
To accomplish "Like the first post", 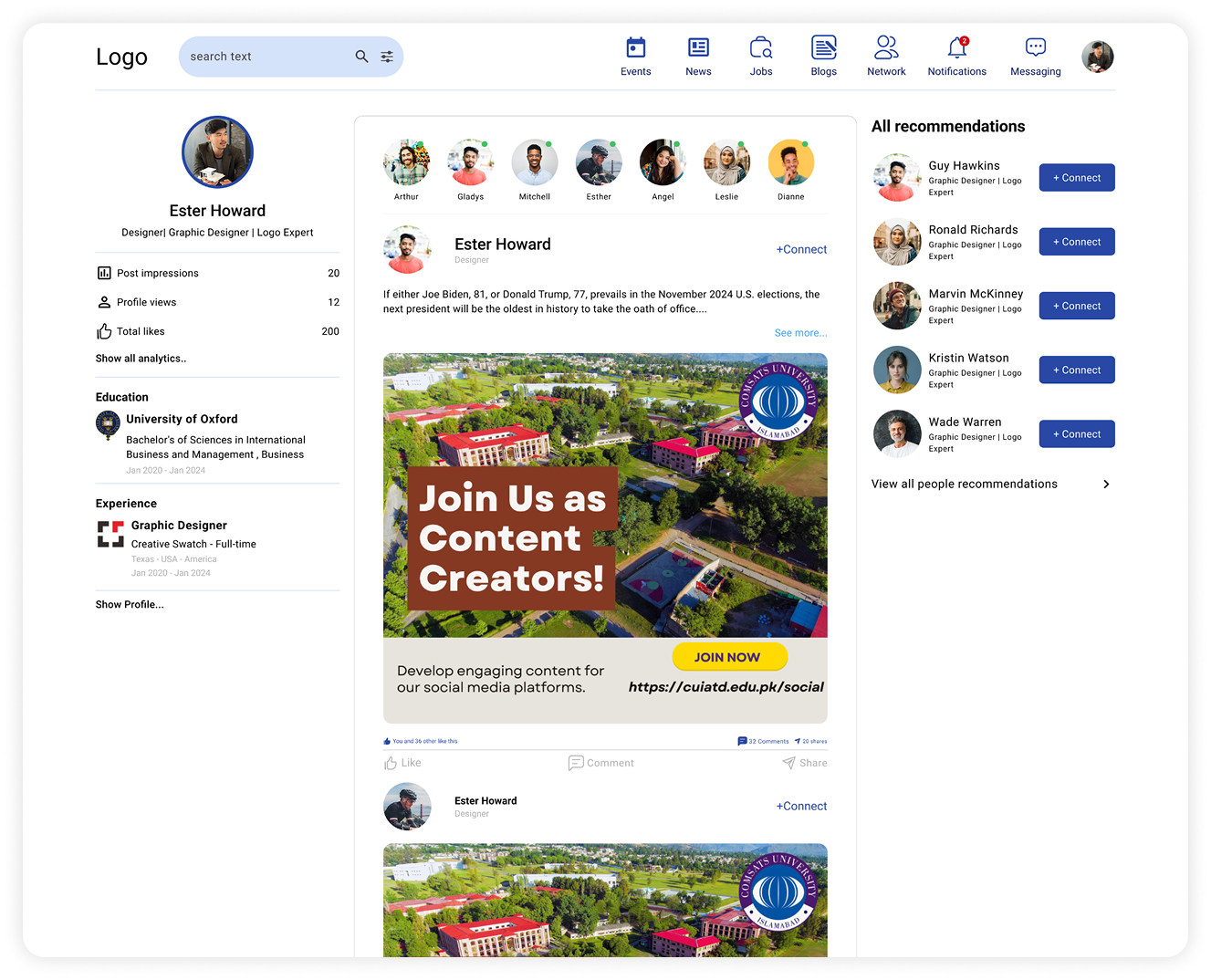I will tap(402, 763).
